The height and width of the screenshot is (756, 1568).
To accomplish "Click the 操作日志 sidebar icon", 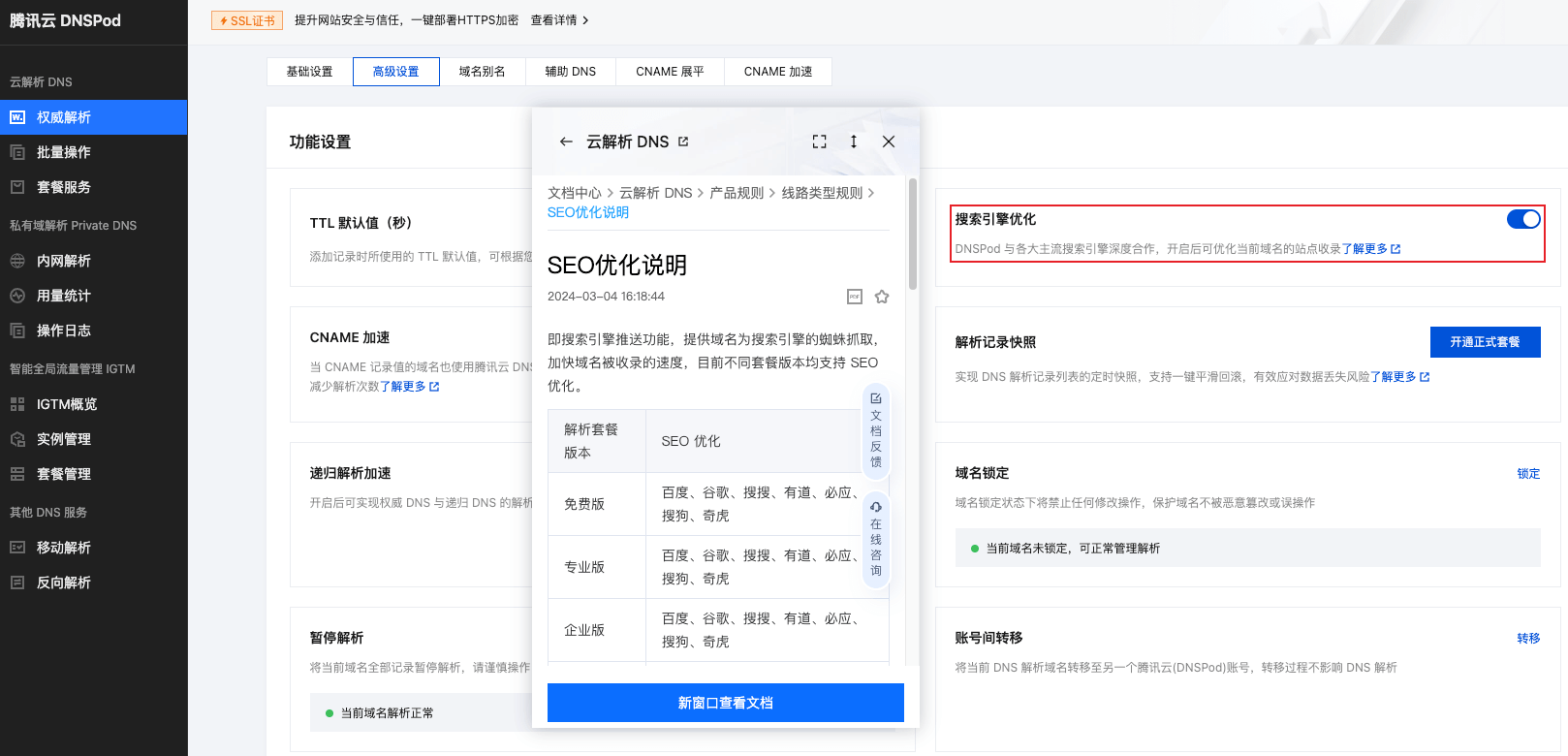I will click(17, 331).
